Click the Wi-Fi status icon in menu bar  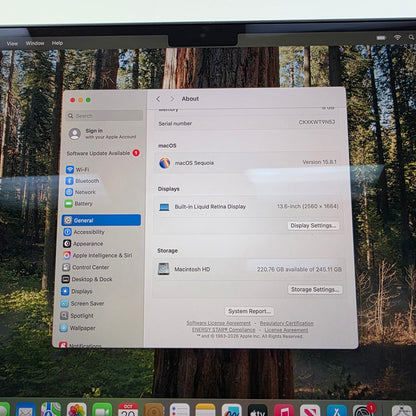pyautogui.click(x=397, y=37)
